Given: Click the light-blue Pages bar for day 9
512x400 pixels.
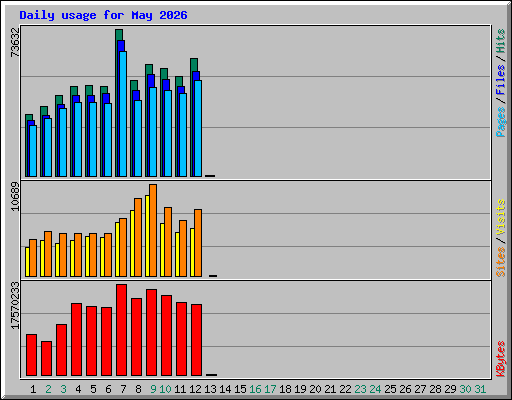Looking at the screenshot, I should tap(153, 132).
